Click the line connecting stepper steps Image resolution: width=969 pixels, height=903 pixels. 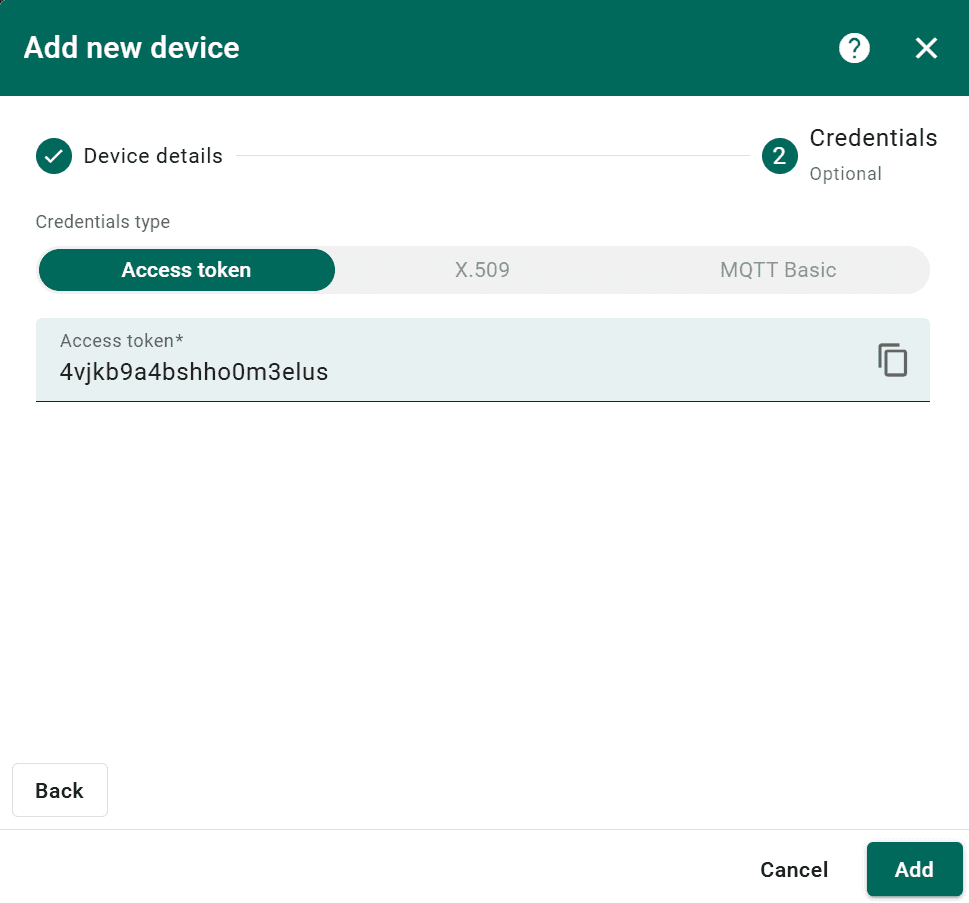coord(492,156)
